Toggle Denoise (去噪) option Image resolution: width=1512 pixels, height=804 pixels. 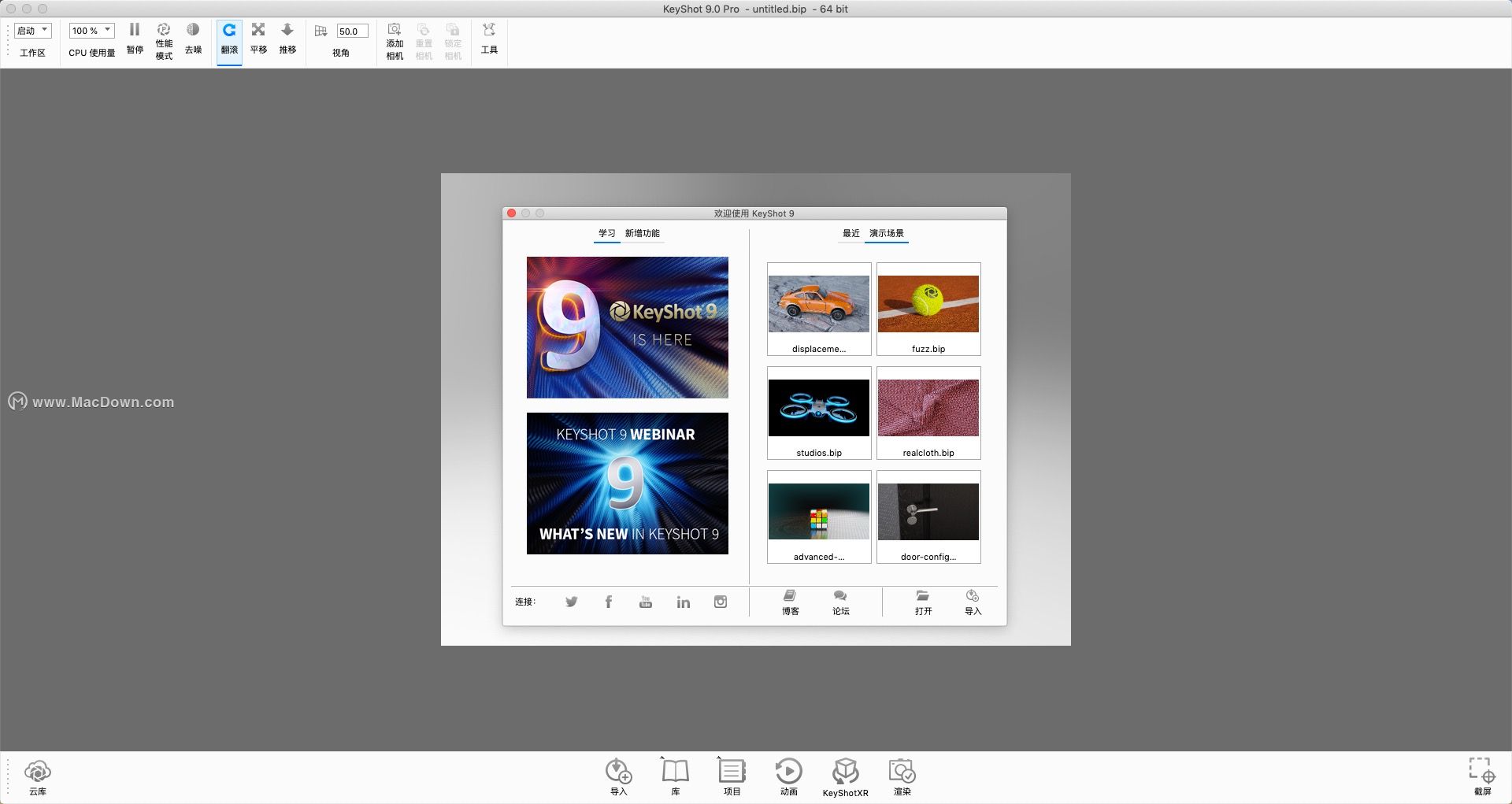click(x=193, y=38)
